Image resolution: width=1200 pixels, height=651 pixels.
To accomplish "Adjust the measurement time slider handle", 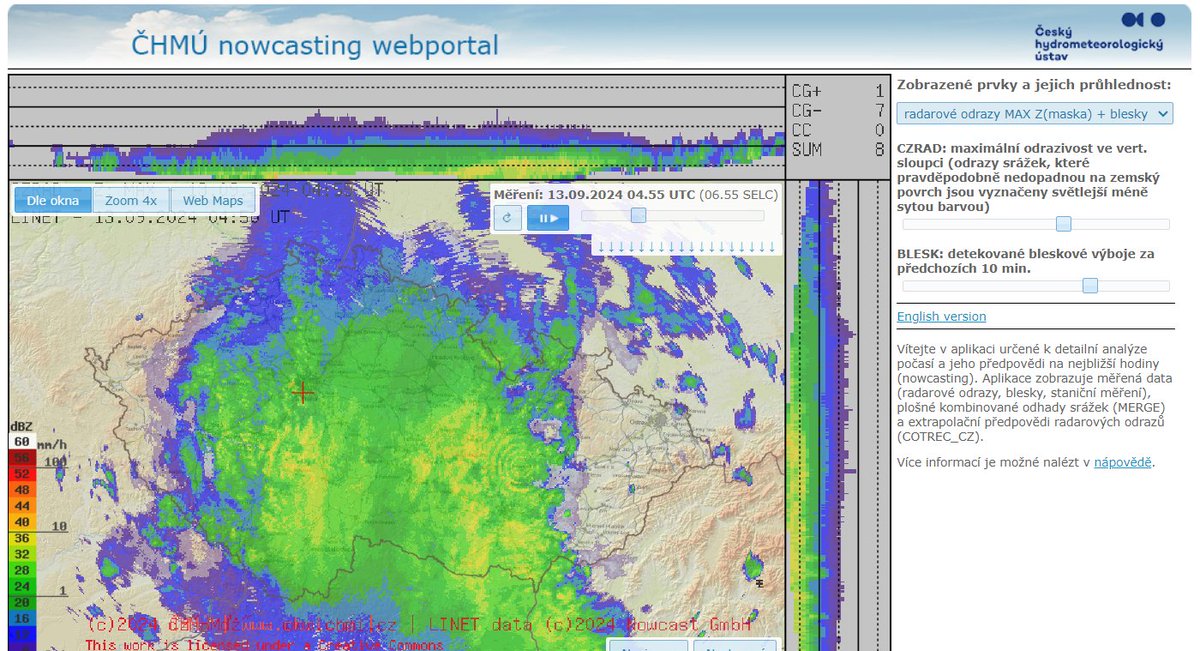I will (638, 215).
